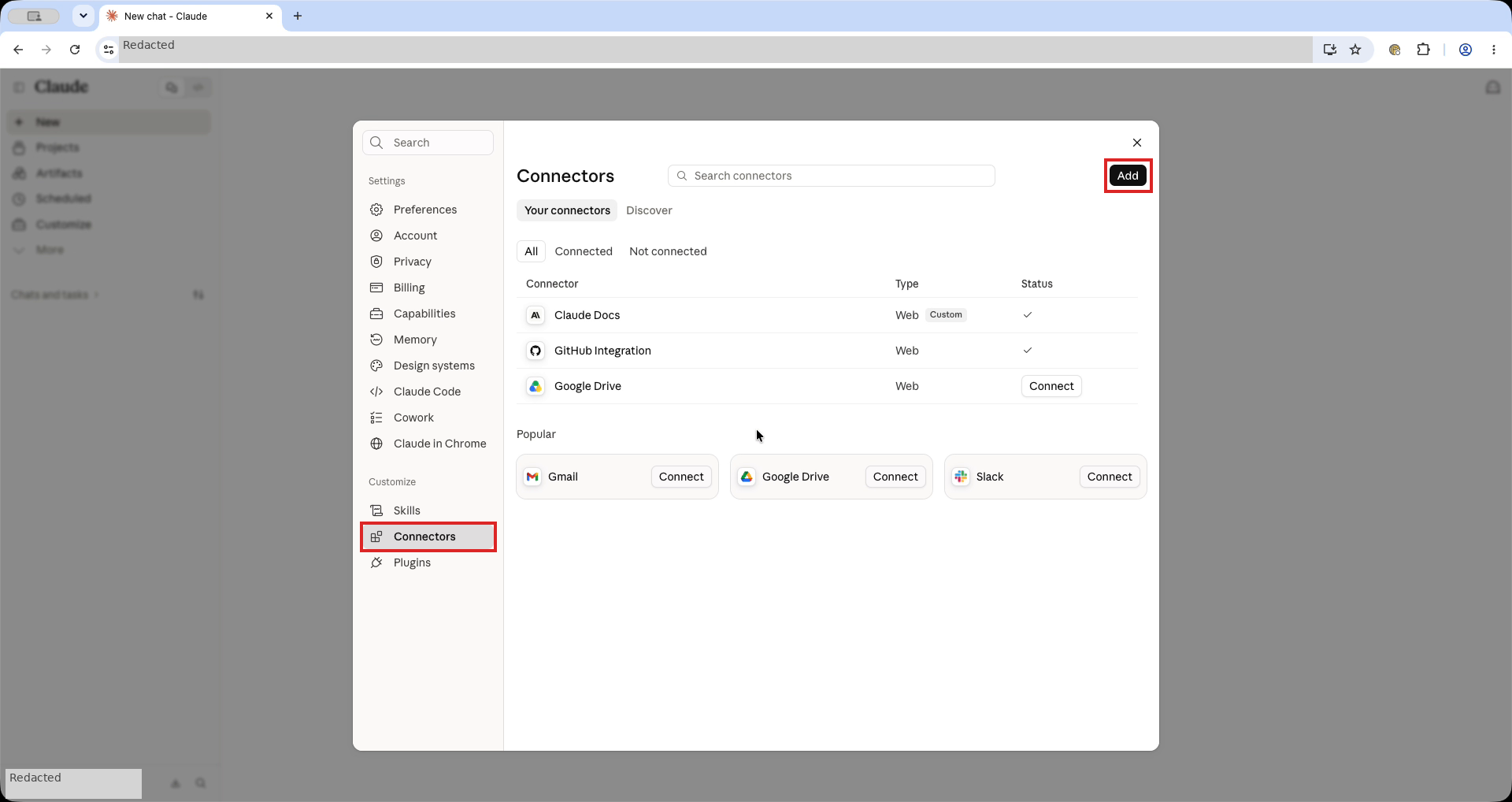Open the Capabilities settings
This screenshot has width=1512, height=802.
(428, 314)
